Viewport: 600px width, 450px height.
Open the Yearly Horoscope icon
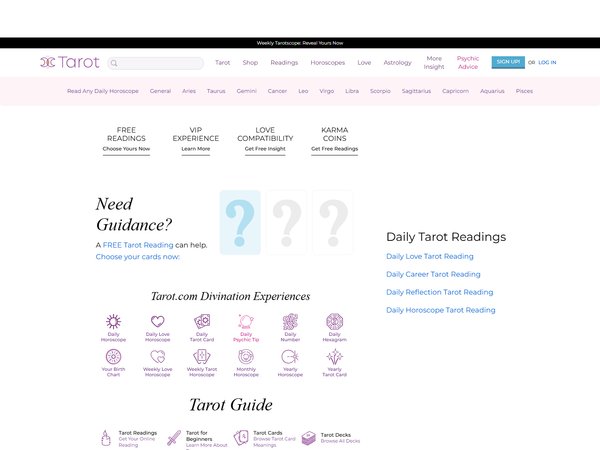coord(290,357)
